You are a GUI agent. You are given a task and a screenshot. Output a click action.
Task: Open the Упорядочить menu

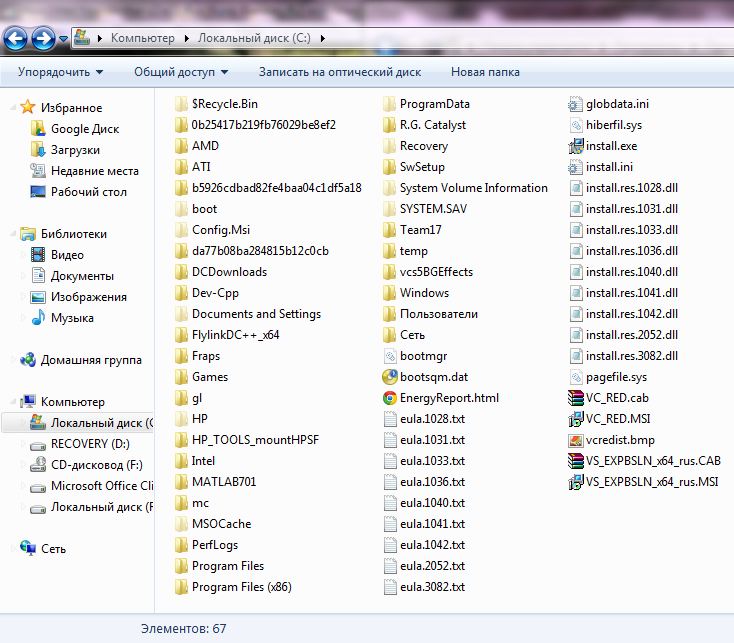tap(60, 72)
